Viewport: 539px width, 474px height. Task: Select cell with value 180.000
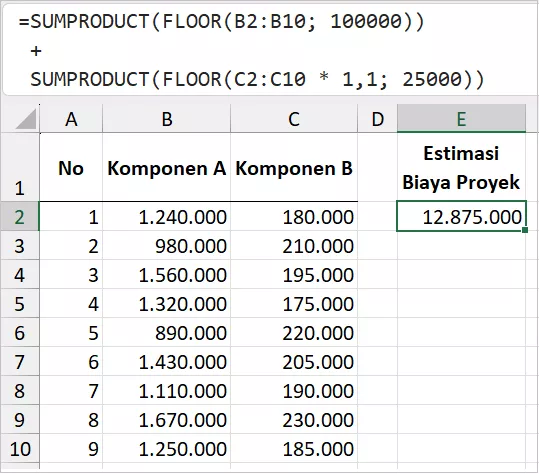(294, 217)
